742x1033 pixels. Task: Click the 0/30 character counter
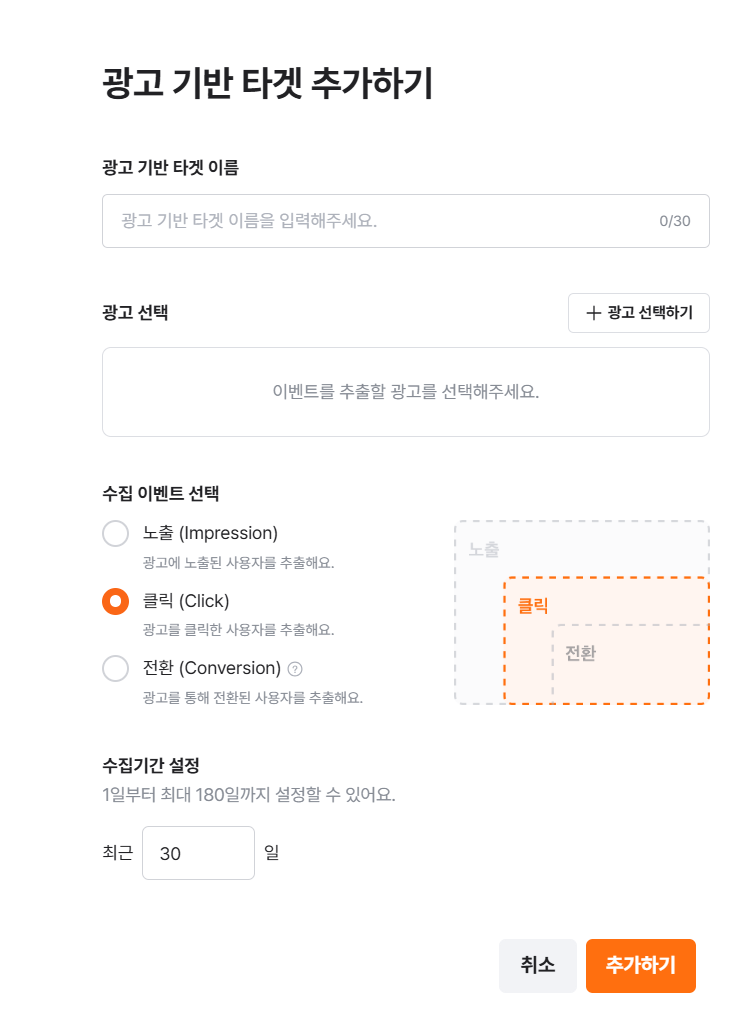point(675,221)
